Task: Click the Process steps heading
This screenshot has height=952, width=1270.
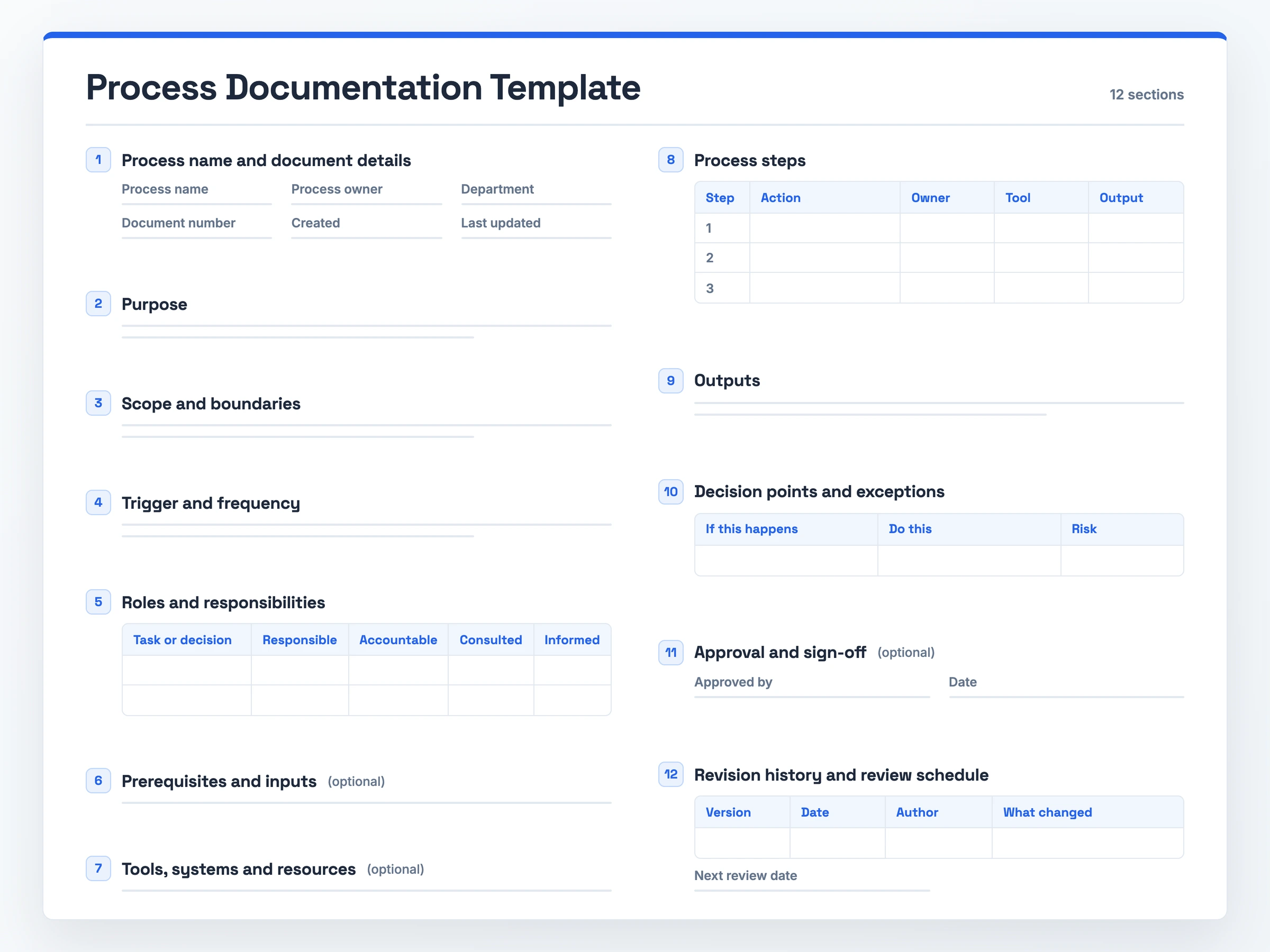Action: coord(750,161)
